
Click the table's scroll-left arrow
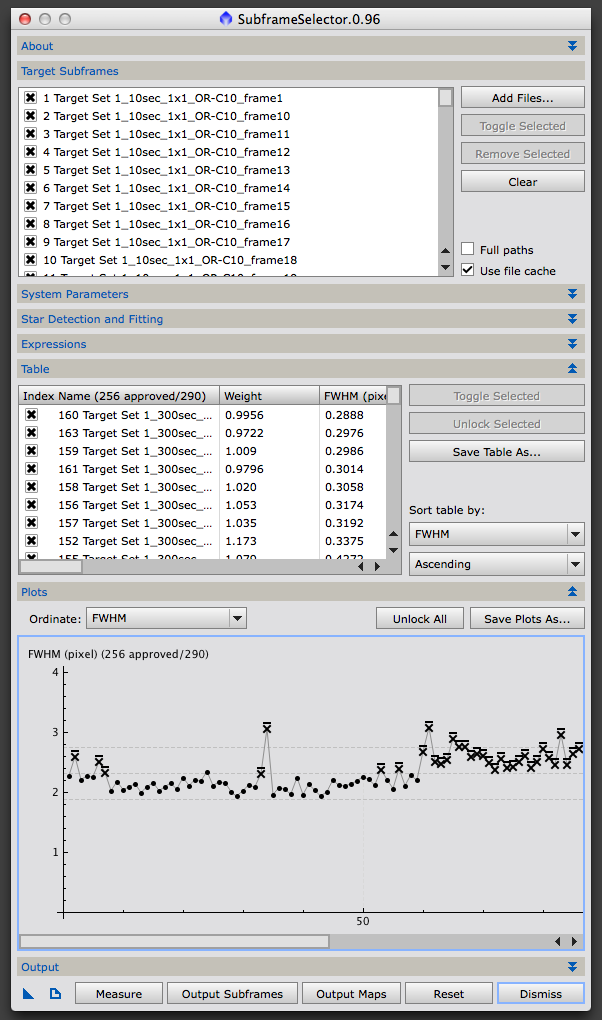(x=363, y=566)
